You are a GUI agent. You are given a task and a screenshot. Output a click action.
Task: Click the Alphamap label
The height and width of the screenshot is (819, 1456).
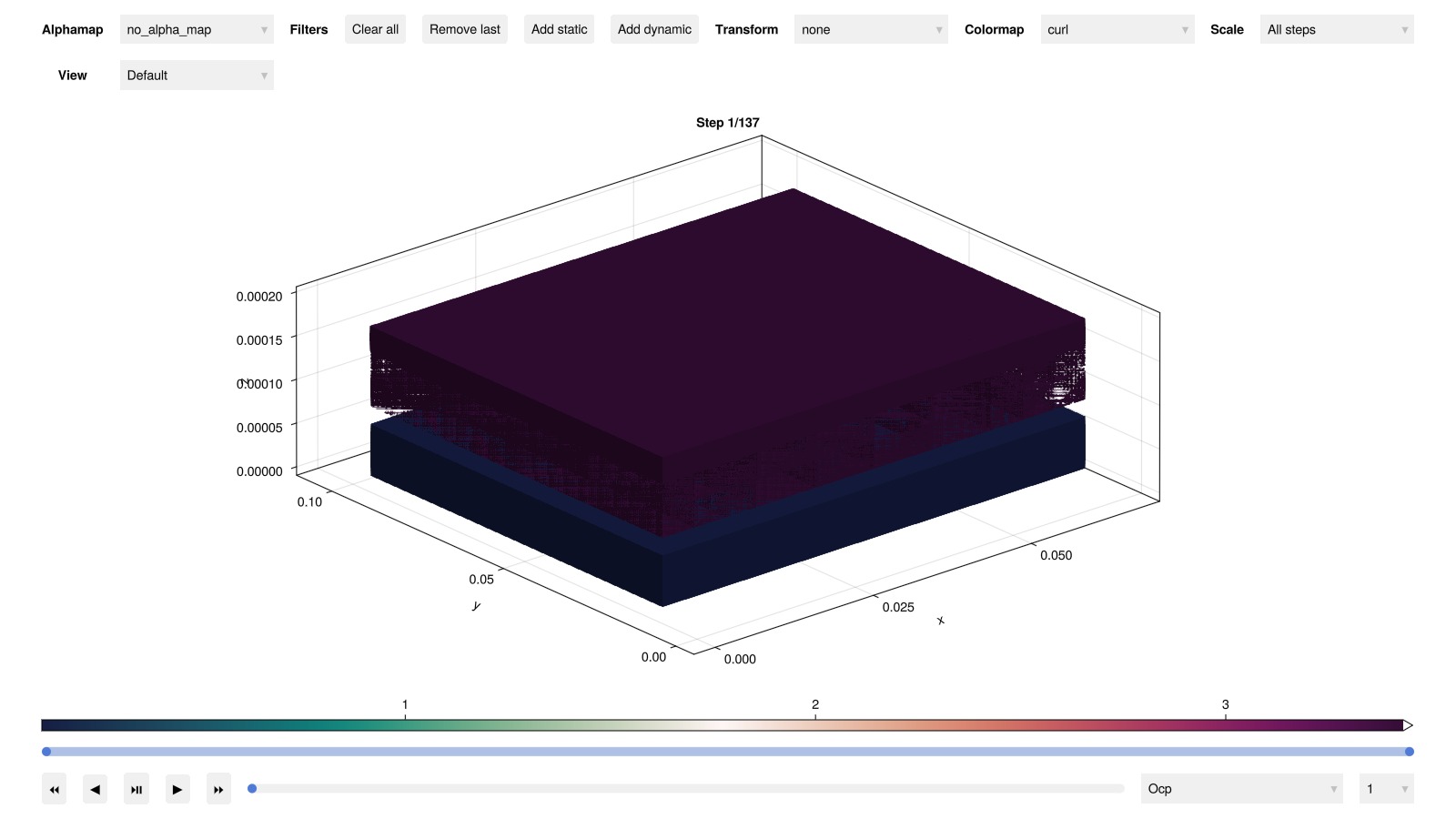coord(73,29)
